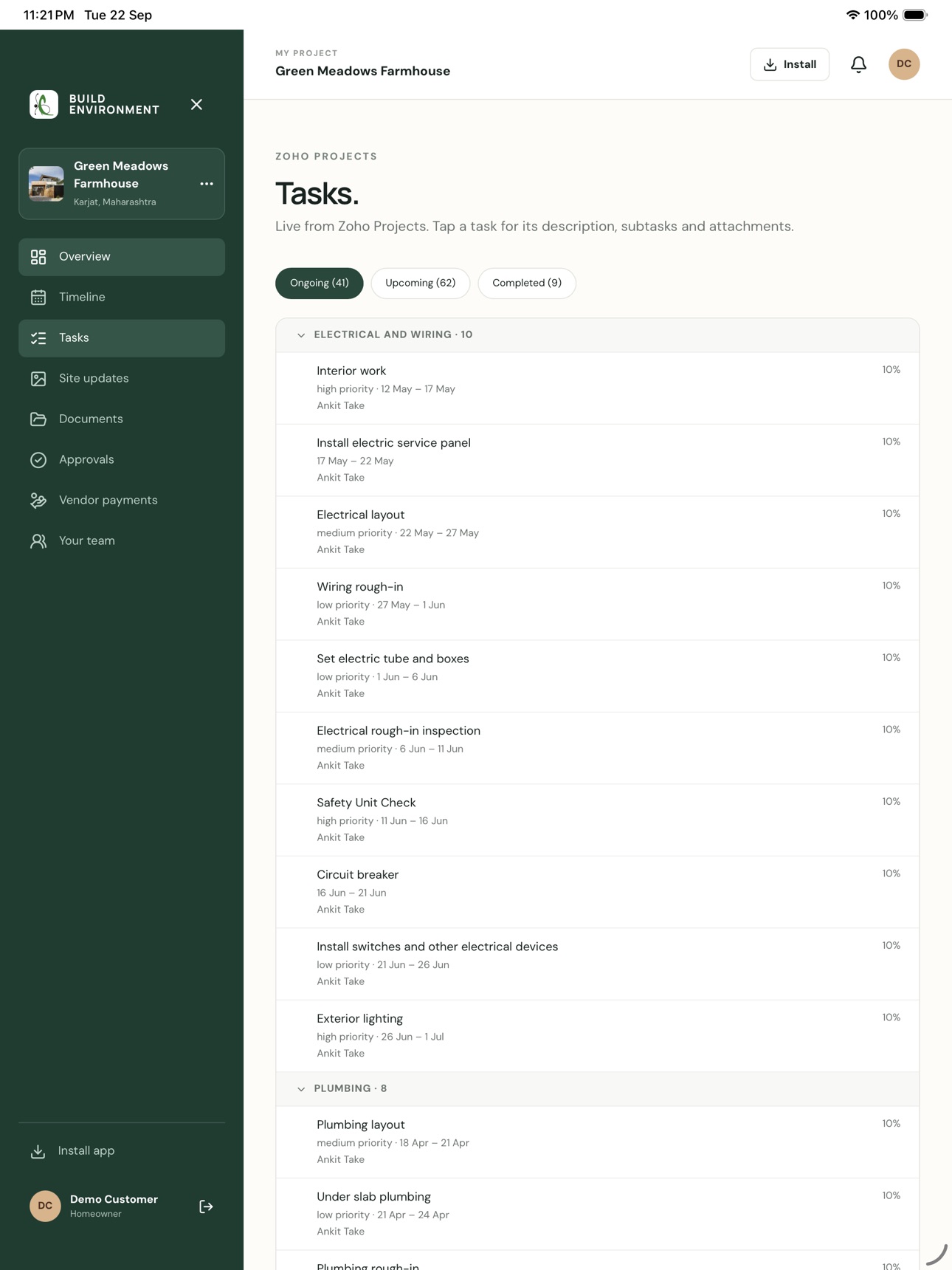Viewport: 952px width, 1270px height.
Task: Click the Vendor payments hand icon
Action: pyautogui.click(x=38, y=501)
